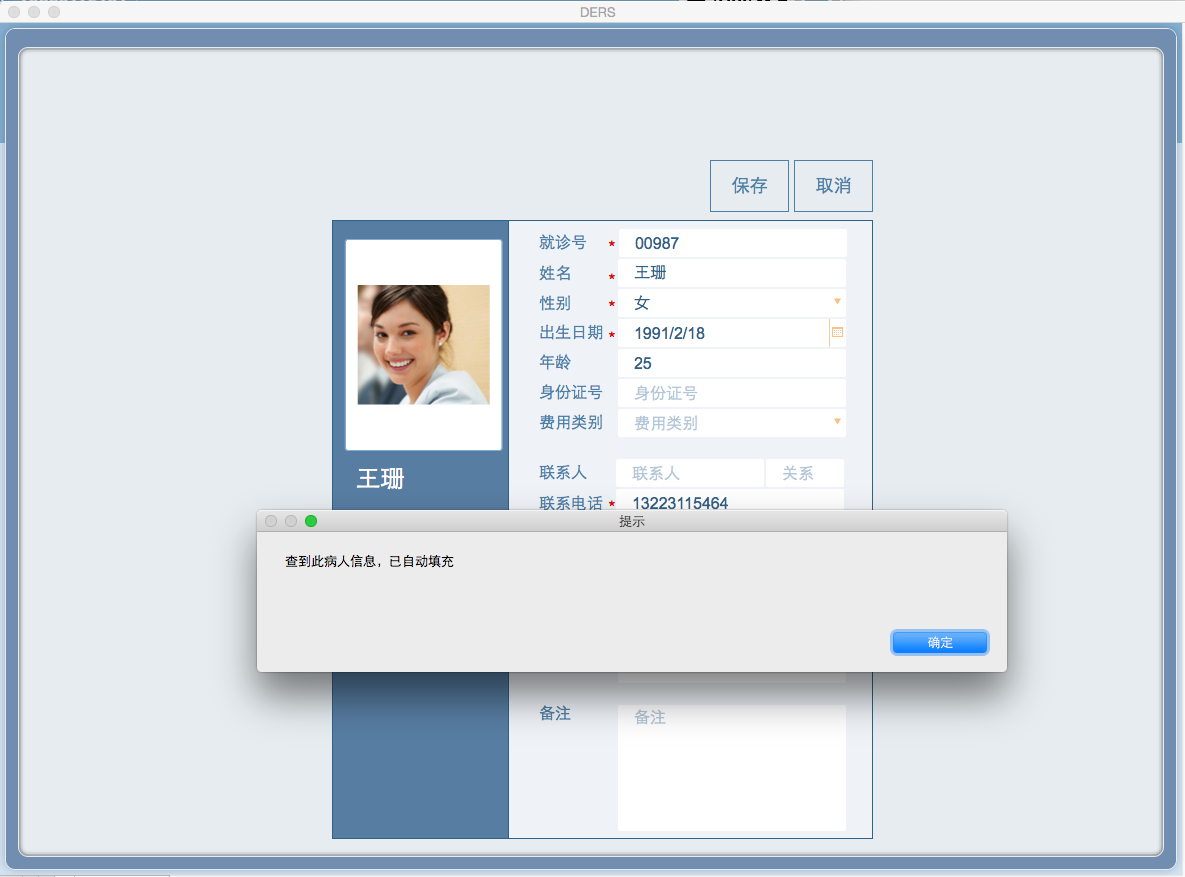Select the 姓名 input field

pos(732,273)
